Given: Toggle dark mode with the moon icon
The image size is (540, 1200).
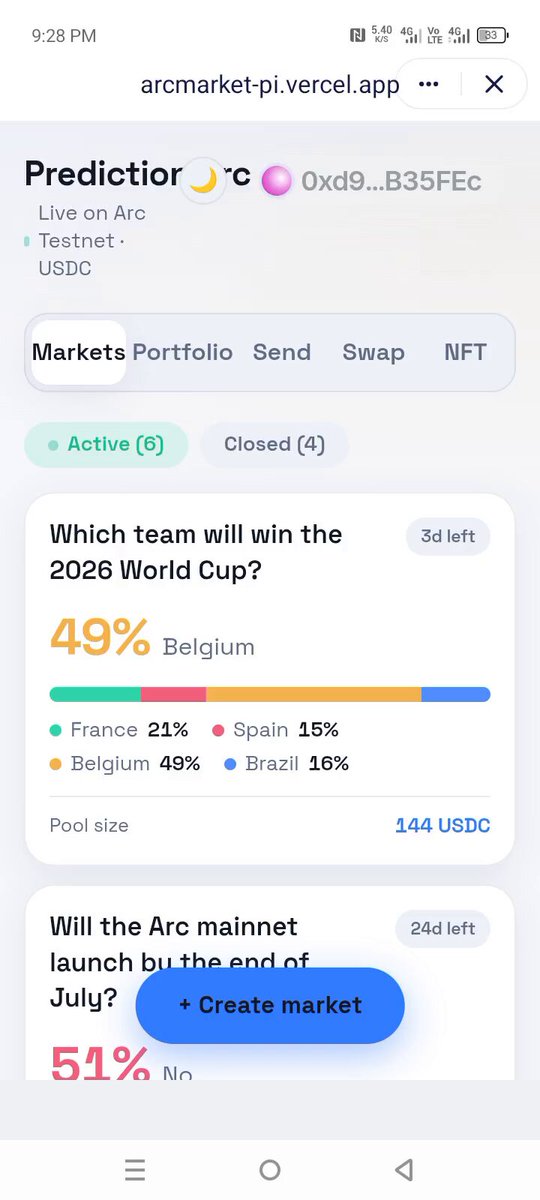Looking at the screenshot, I should (x=204, y=180).
